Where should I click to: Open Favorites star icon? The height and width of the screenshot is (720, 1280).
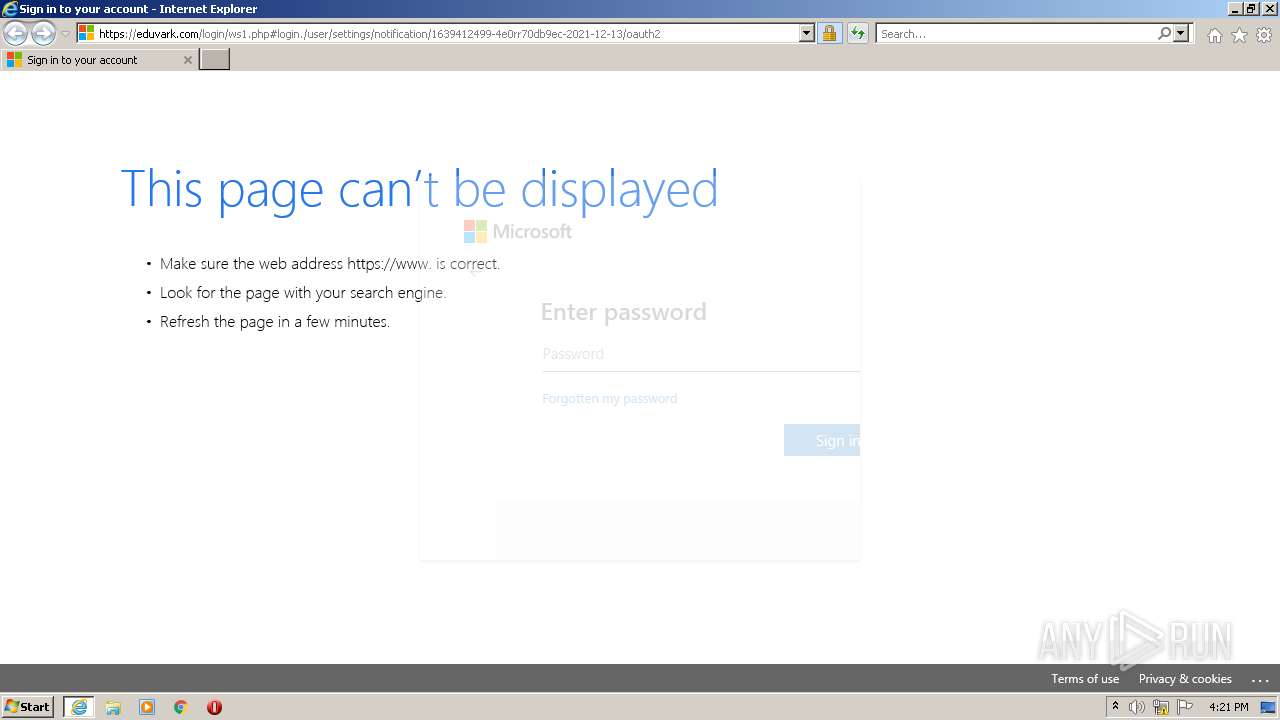[1239, 35]
